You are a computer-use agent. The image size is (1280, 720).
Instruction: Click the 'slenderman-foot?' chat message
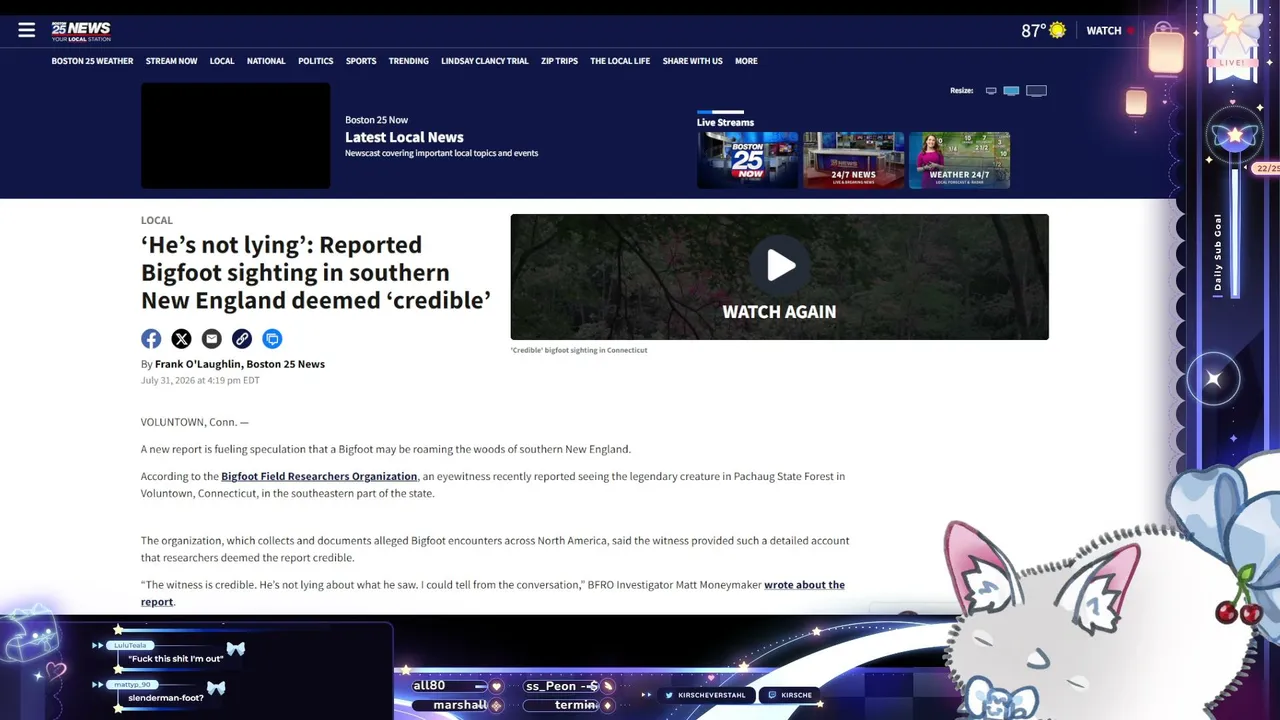(x=166, y=697)
